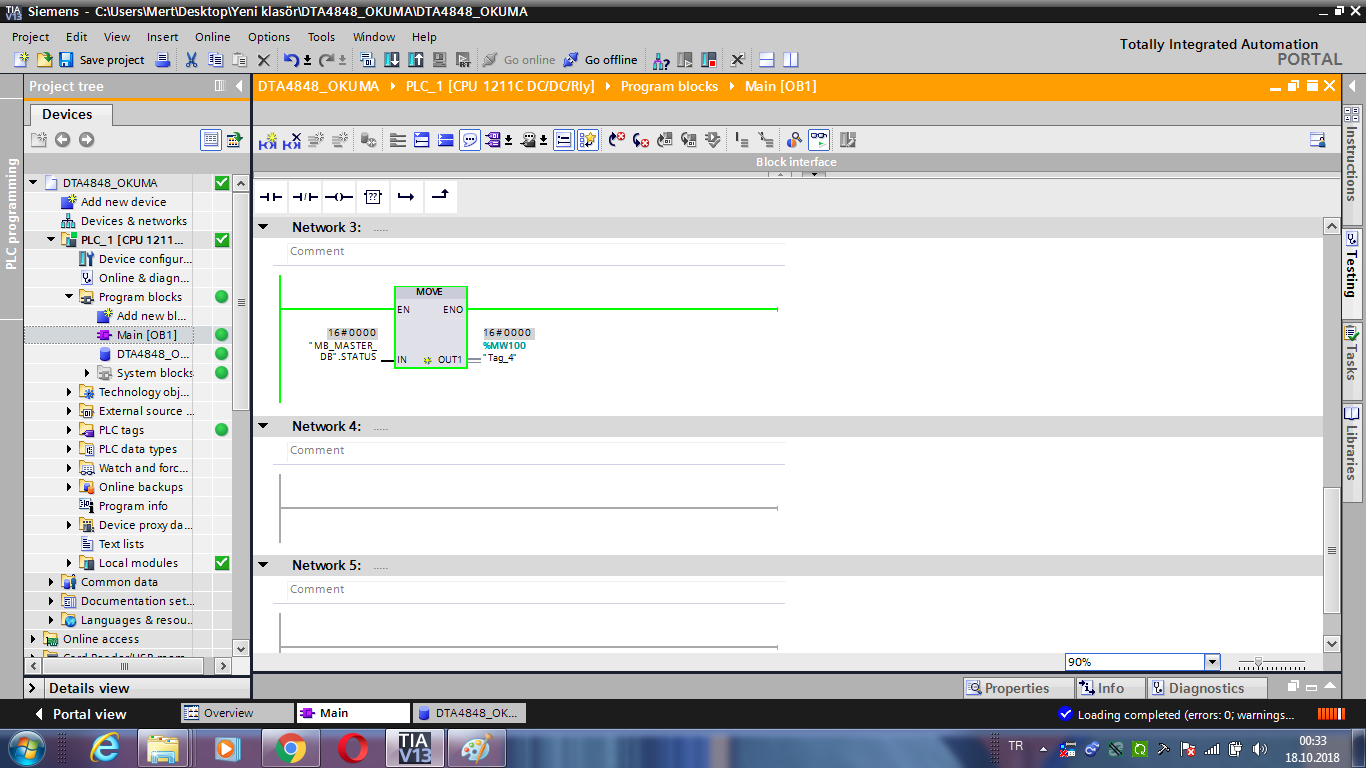Insert a new network icon
The image size is (1366, 768).
[x=268, y=140]
